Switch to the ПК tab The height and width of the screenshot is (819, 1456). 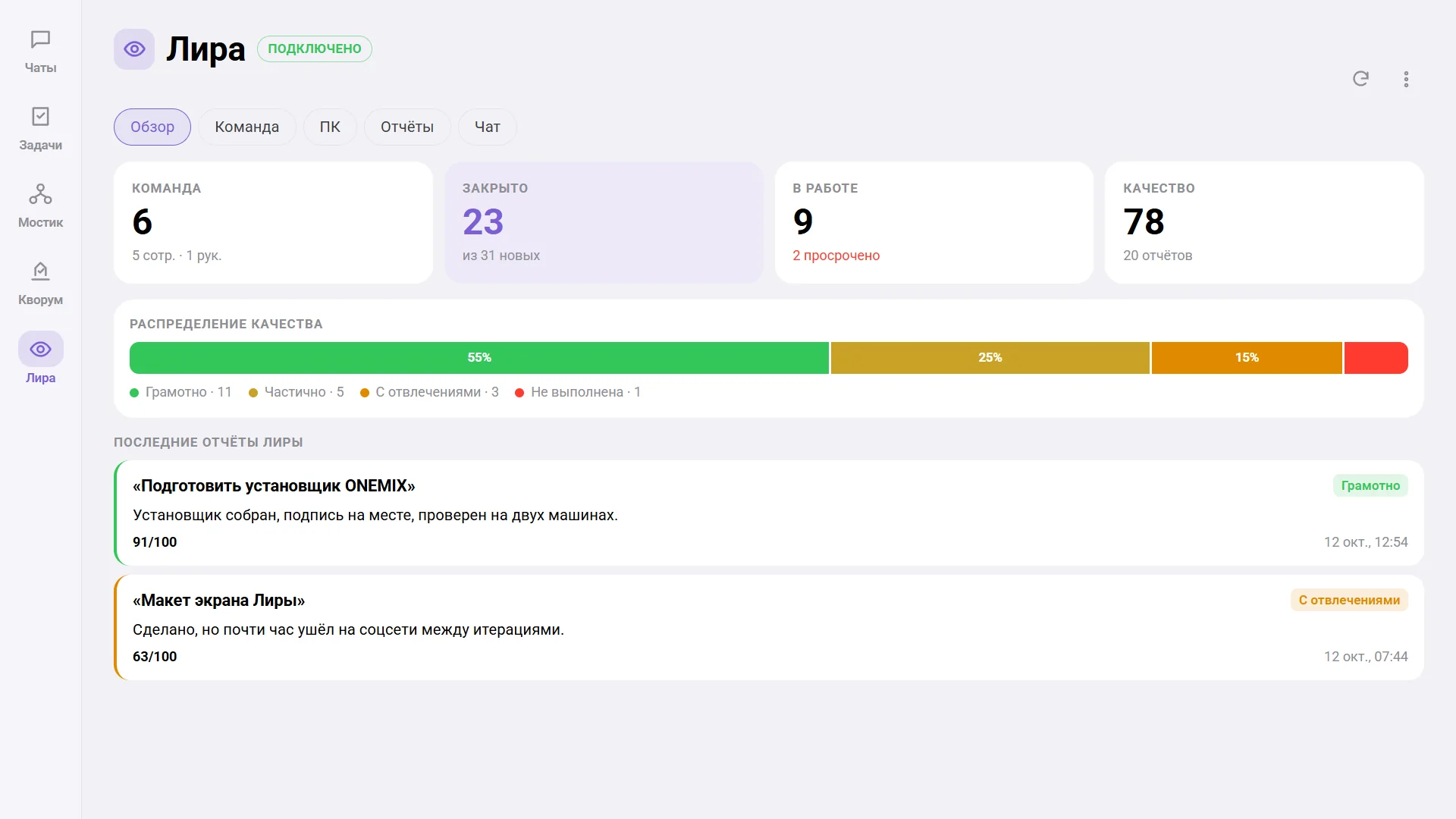(330, 127)
